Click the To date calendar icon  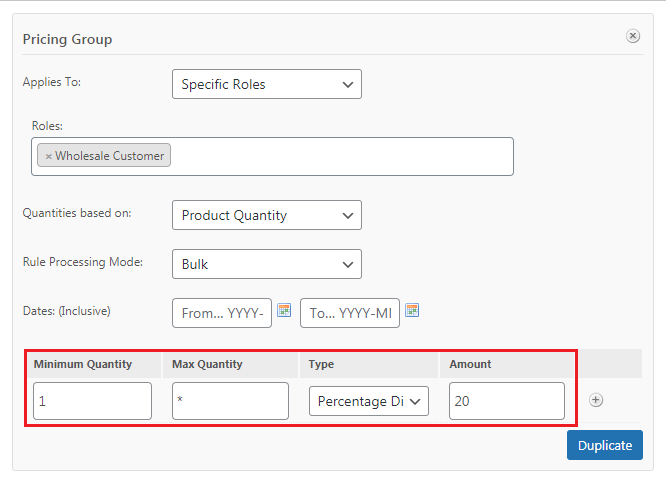tap(412, 310)
